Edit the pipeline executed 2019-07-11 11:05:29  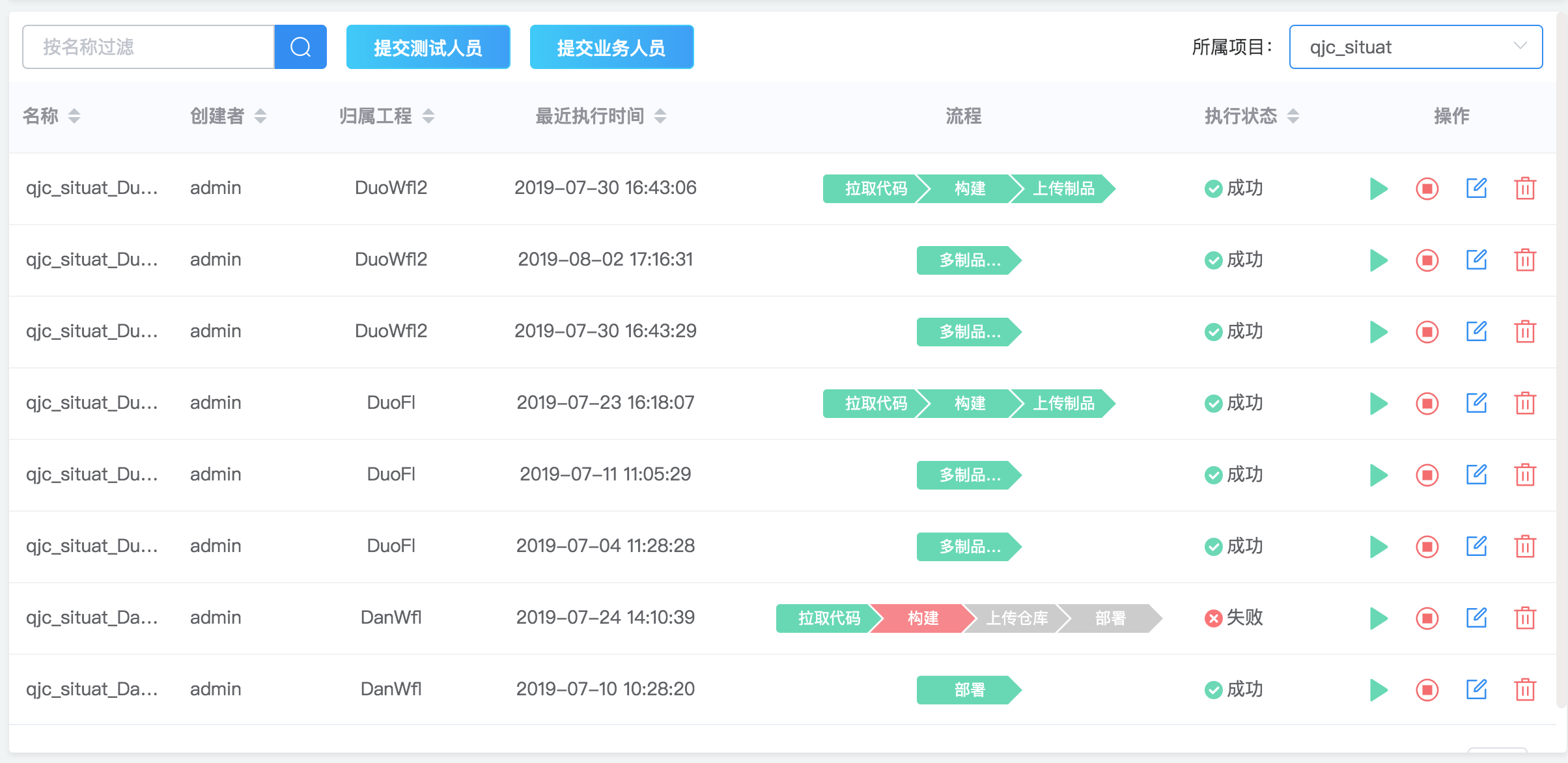click(x=1476, y=475)
